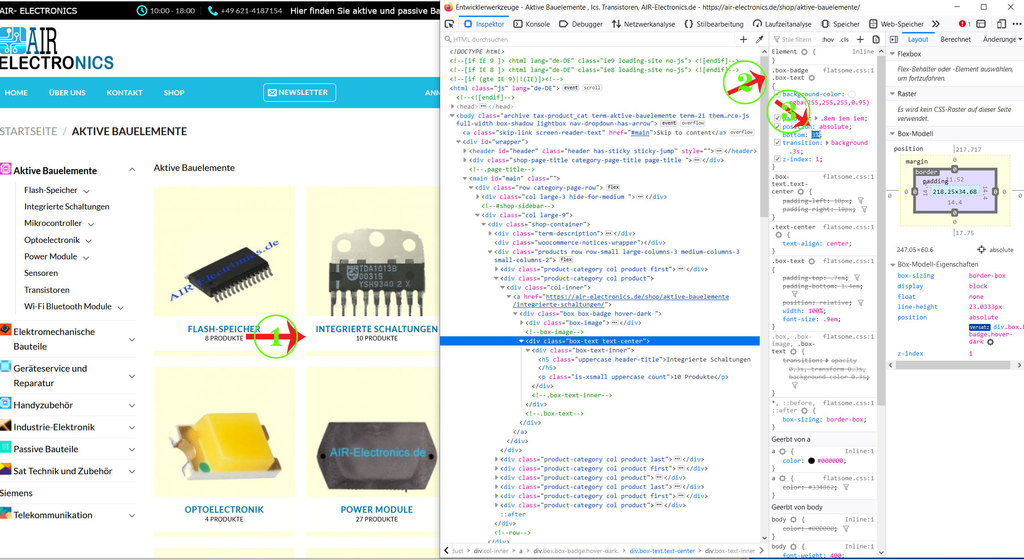Collapse the sidebar pane toggle left of Layout
Image resolution: width=1024 pixels, height=559 pixels.
click(x=894, y=39)
